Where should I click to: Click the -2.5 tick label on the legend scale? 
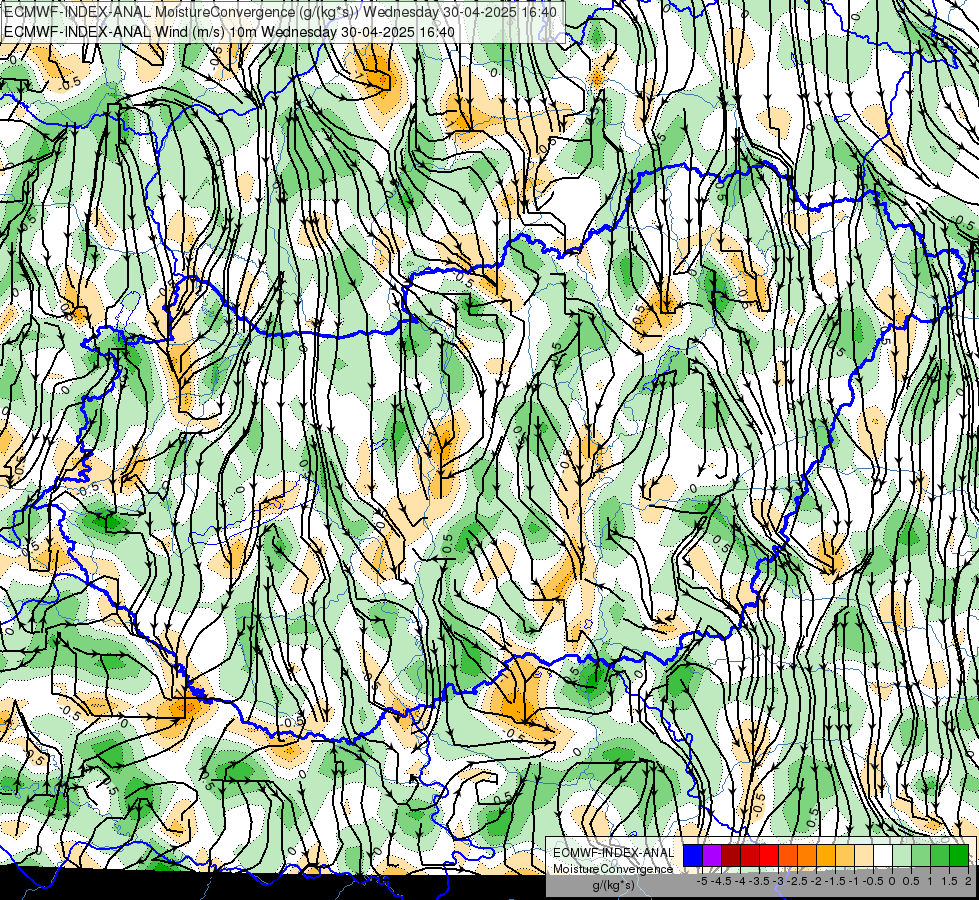797,881
